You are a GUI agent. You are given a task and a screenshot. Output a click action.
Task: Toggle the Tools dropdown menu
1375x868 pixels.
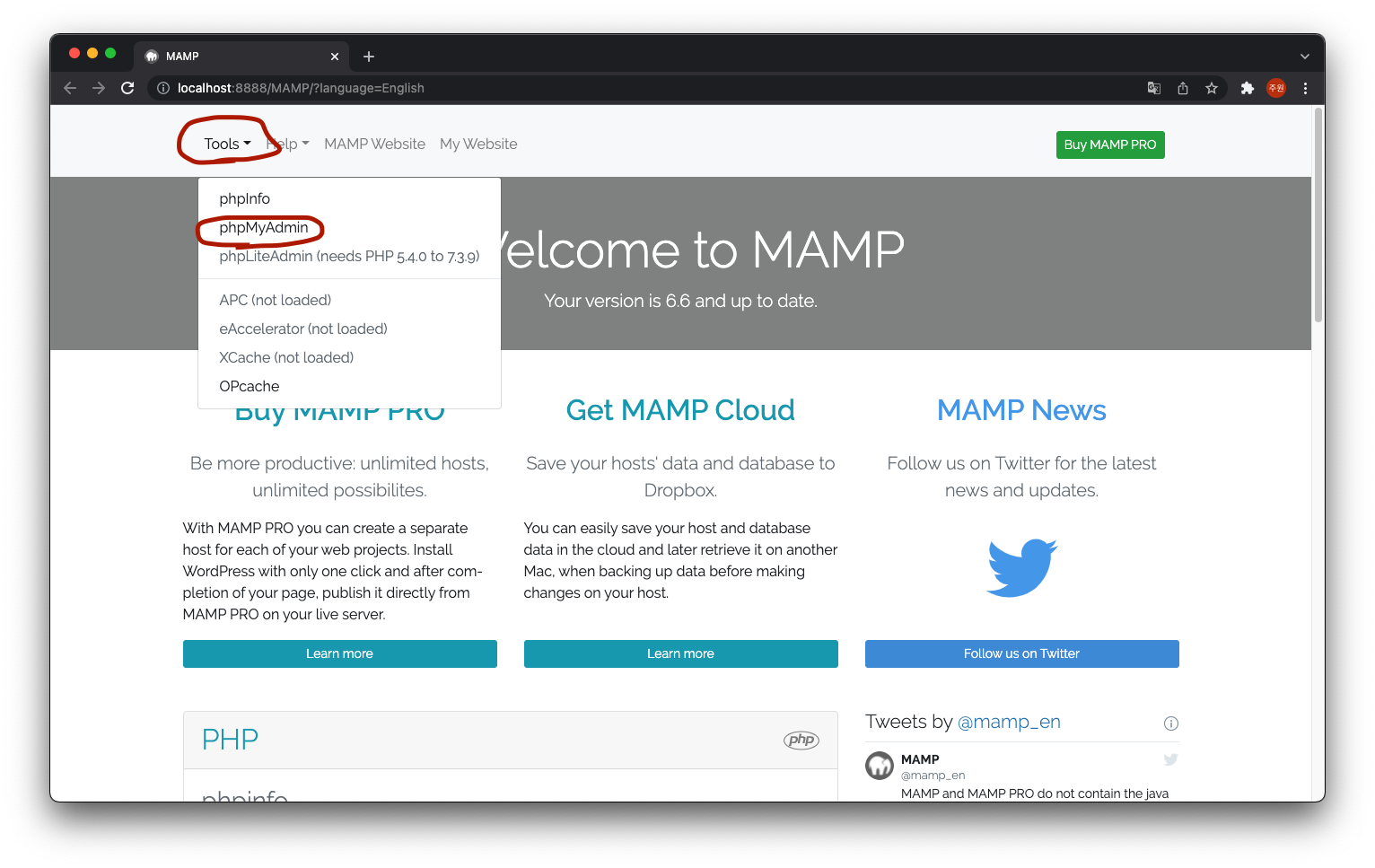click(x=227, y=144)
